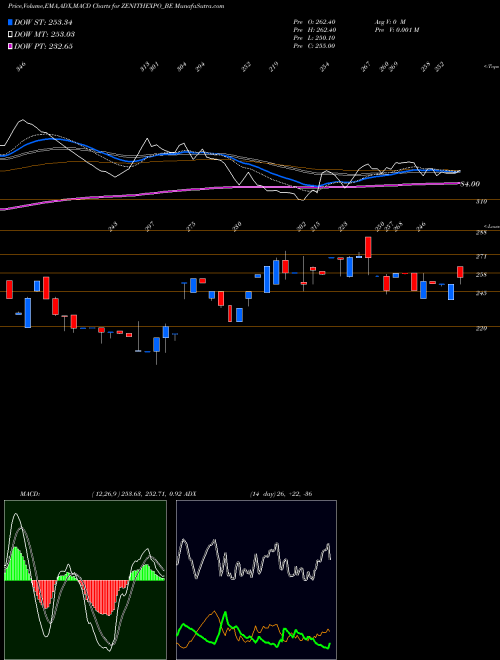Click the rightmost red candlestick
The image size is (500, 660).
pos(460,272)
